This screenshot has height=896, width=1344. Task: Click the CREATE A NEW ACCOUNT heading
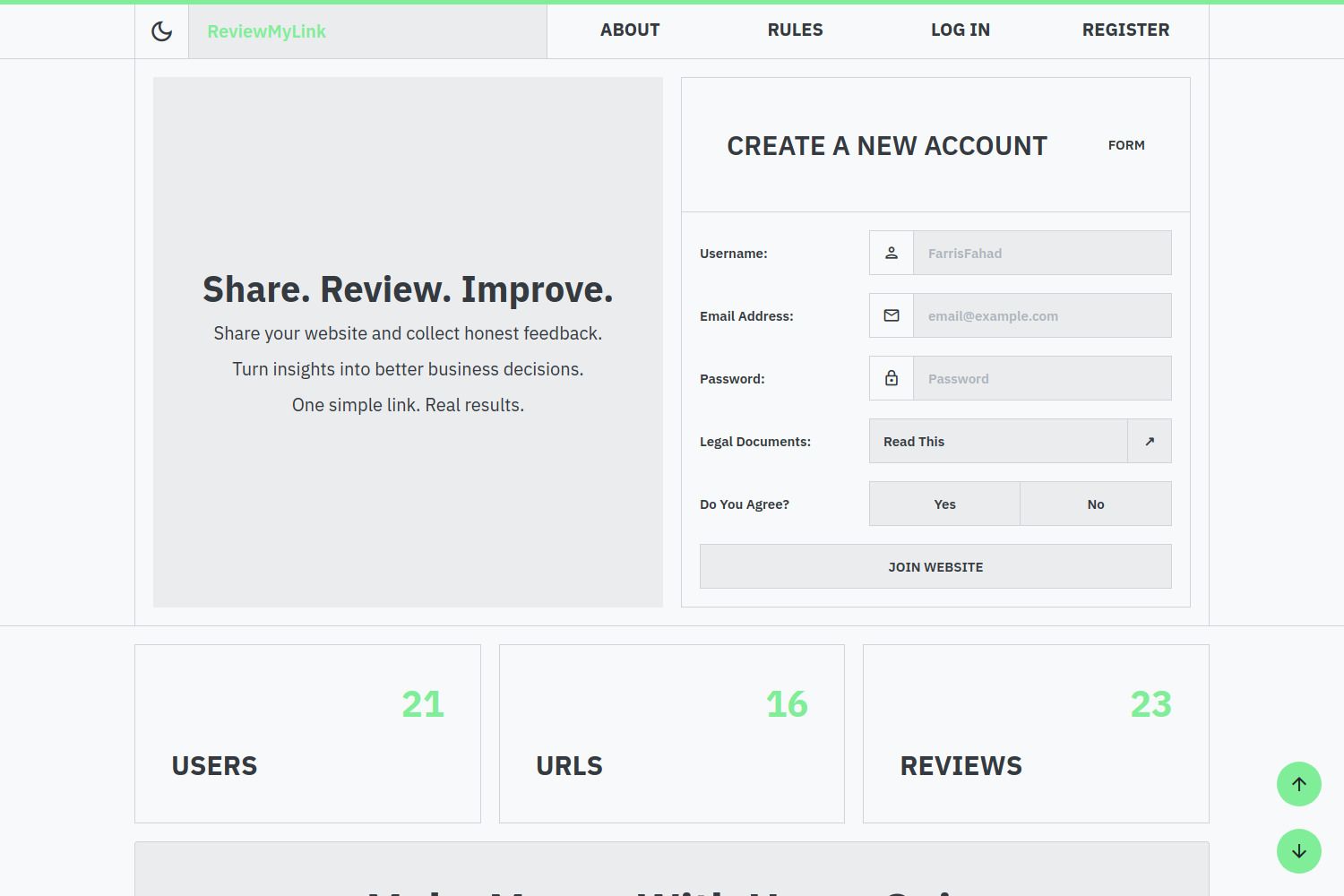887,146
